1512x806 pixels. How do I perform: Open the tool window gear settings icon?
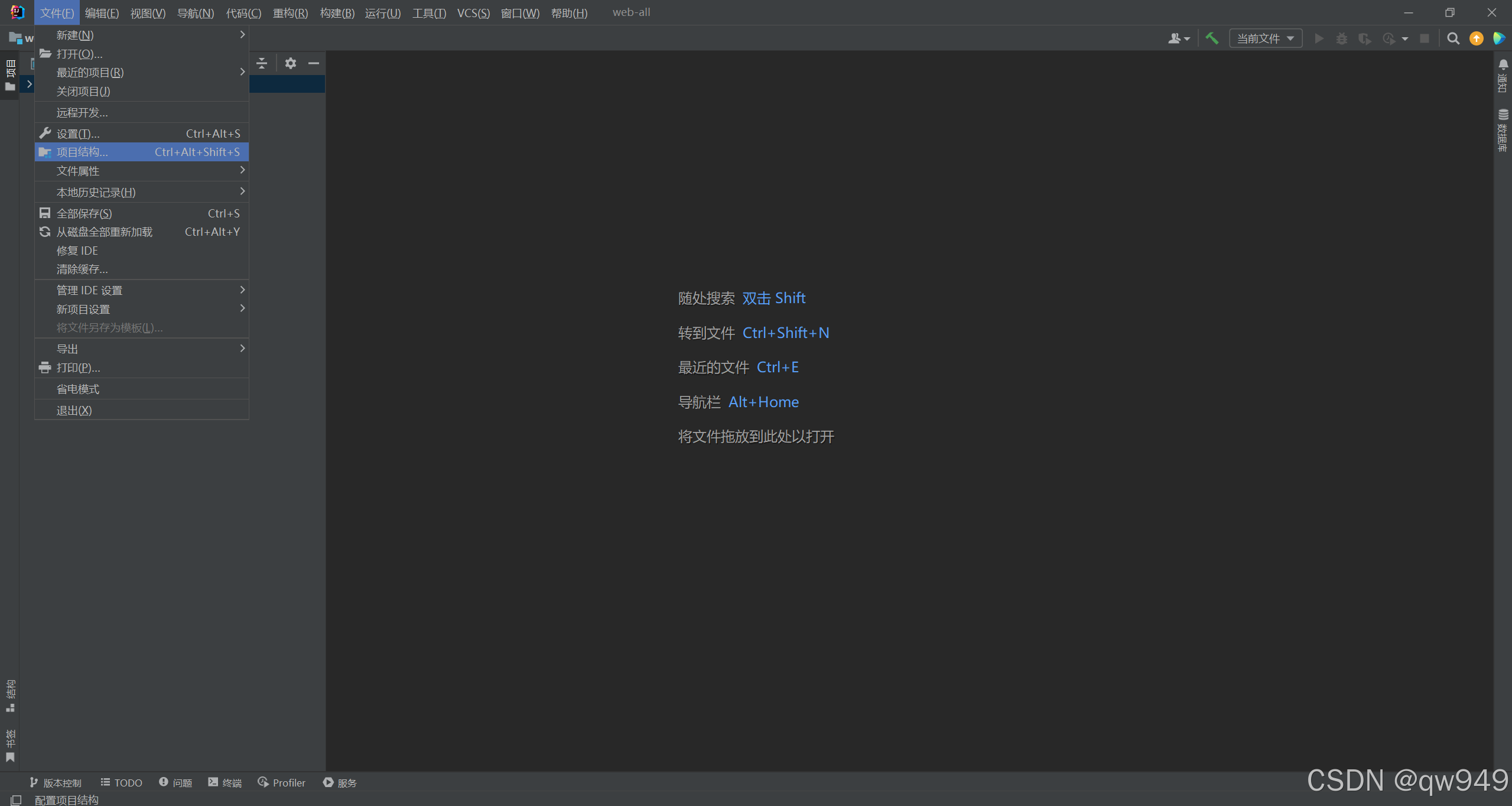click(x=290, y=63)
